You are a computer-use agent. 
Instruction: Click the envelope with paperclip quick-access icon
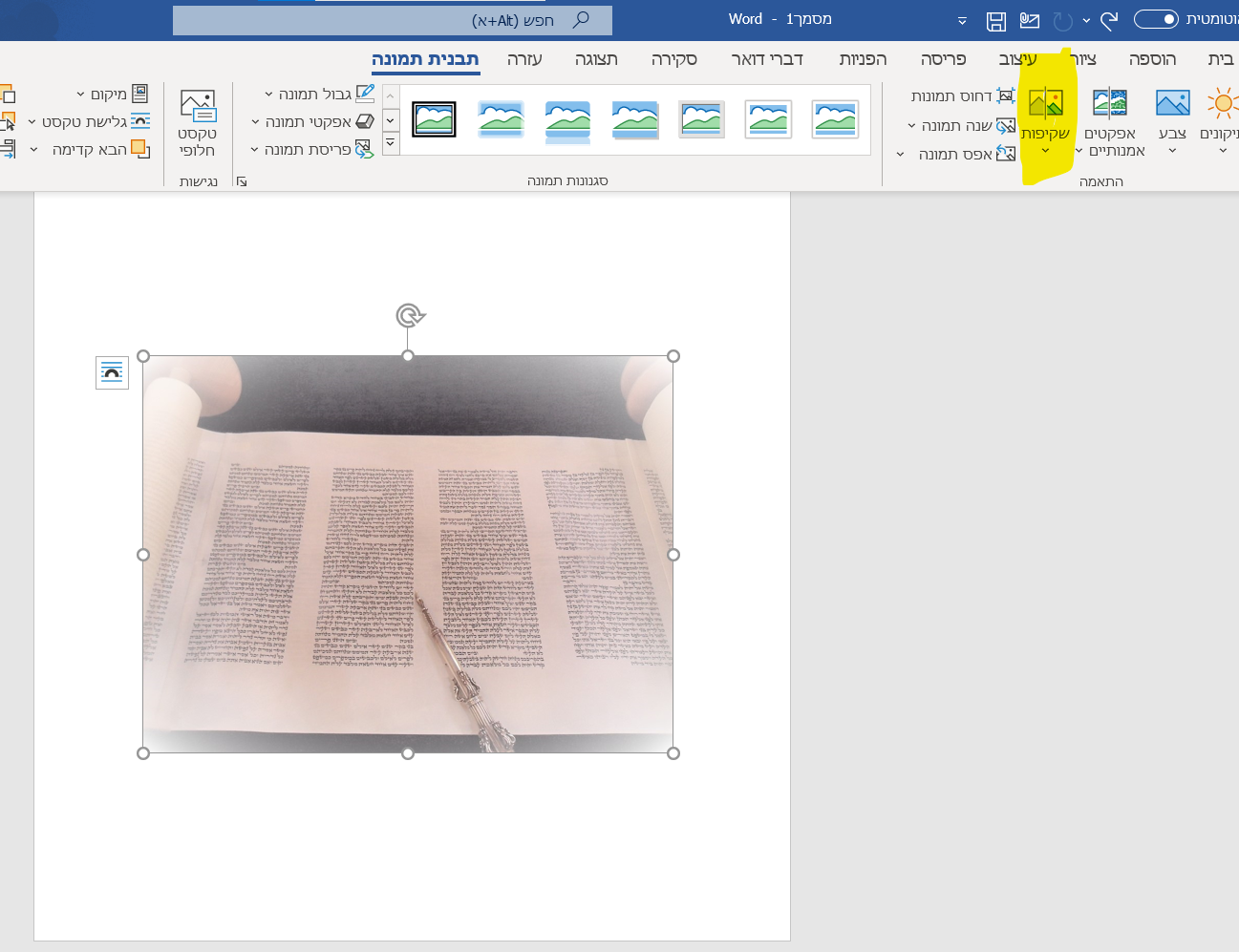[x=1030, y=20]
